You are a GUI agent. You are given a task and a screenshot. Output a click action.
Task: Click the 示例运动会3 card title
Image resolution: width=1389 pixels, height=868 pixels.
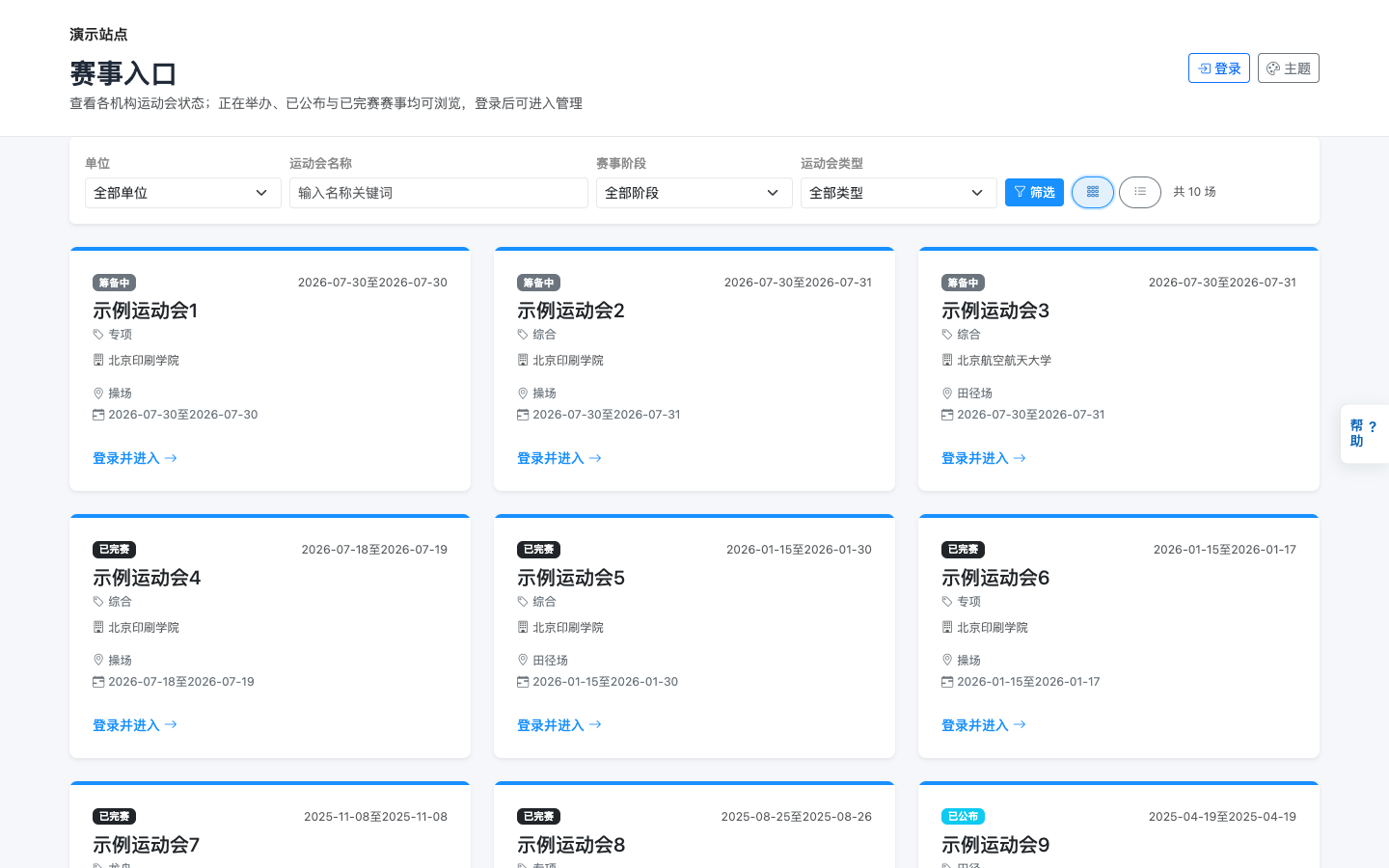pyautogui.click(x=995, y=311)
